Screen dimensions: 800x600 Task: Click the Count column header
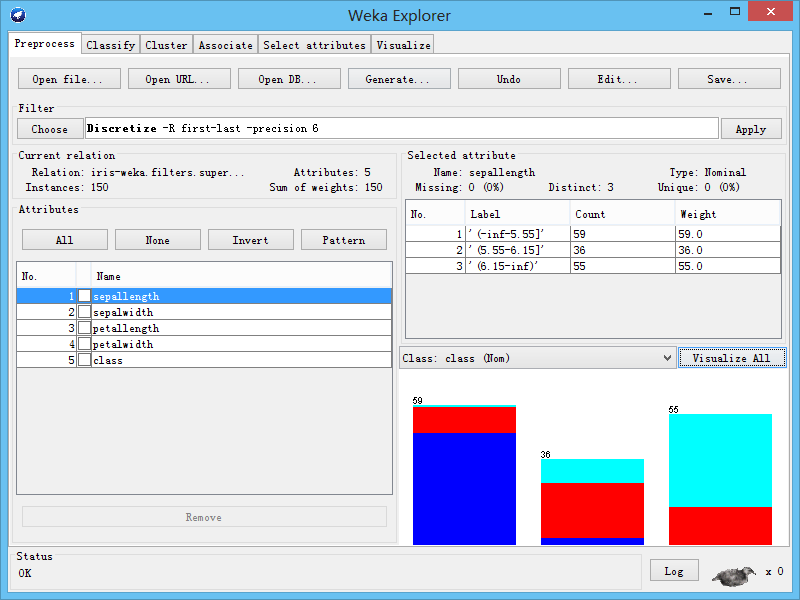pos(622,214)
